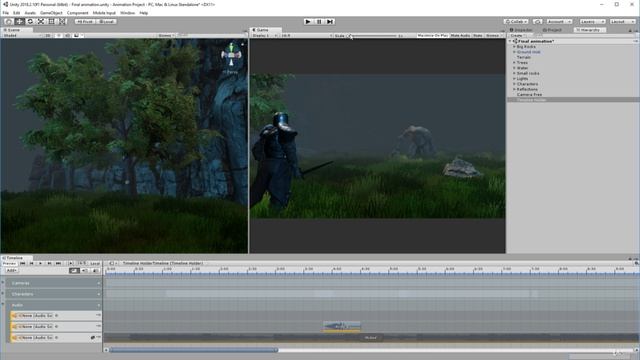Viewport: 640px width, 360px height.
Task: Jump to the timeline start
Action: click(x=22, y=263)
